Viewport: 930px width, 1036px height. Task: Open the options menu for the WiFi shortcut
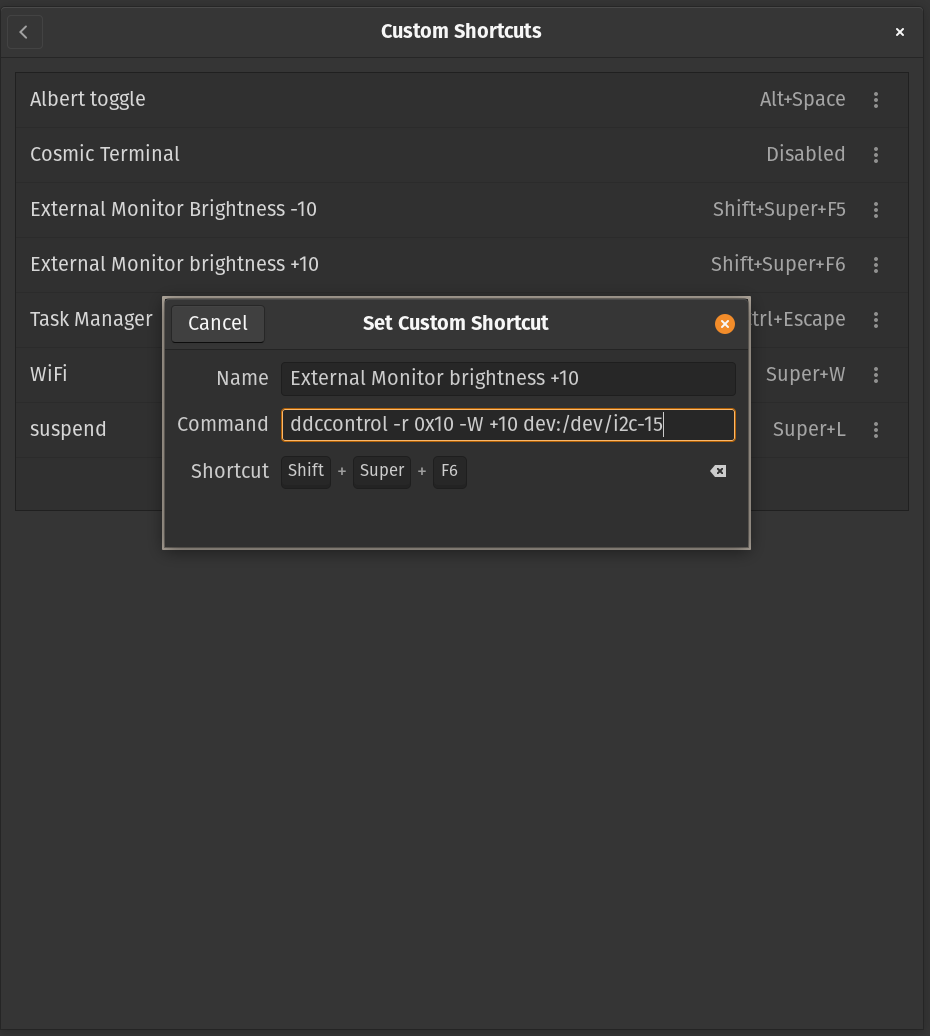[876, 375]
